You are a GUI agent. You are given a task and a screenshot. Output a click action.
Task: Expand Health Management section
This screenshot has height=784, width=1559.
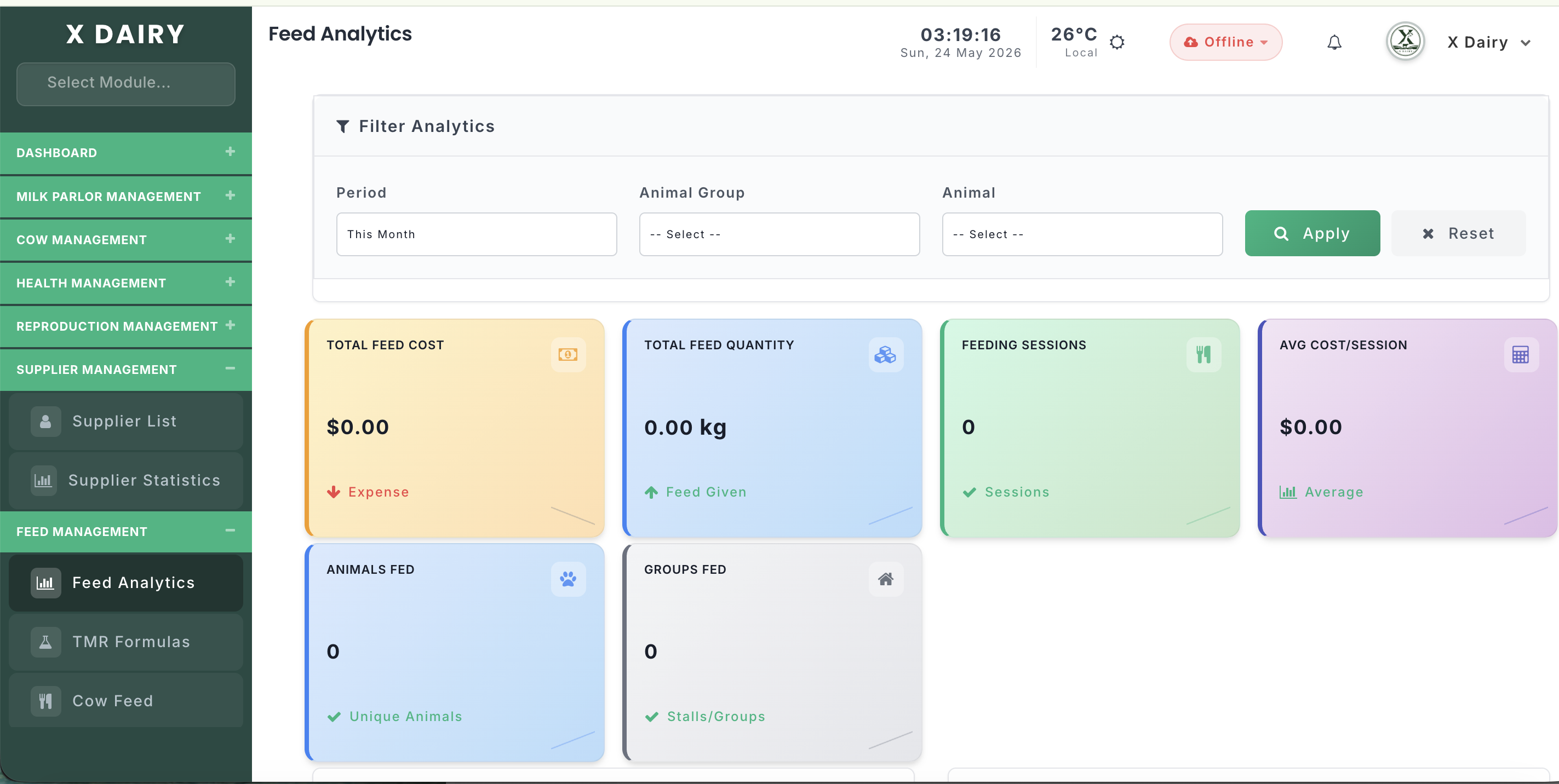click(126, 283)
